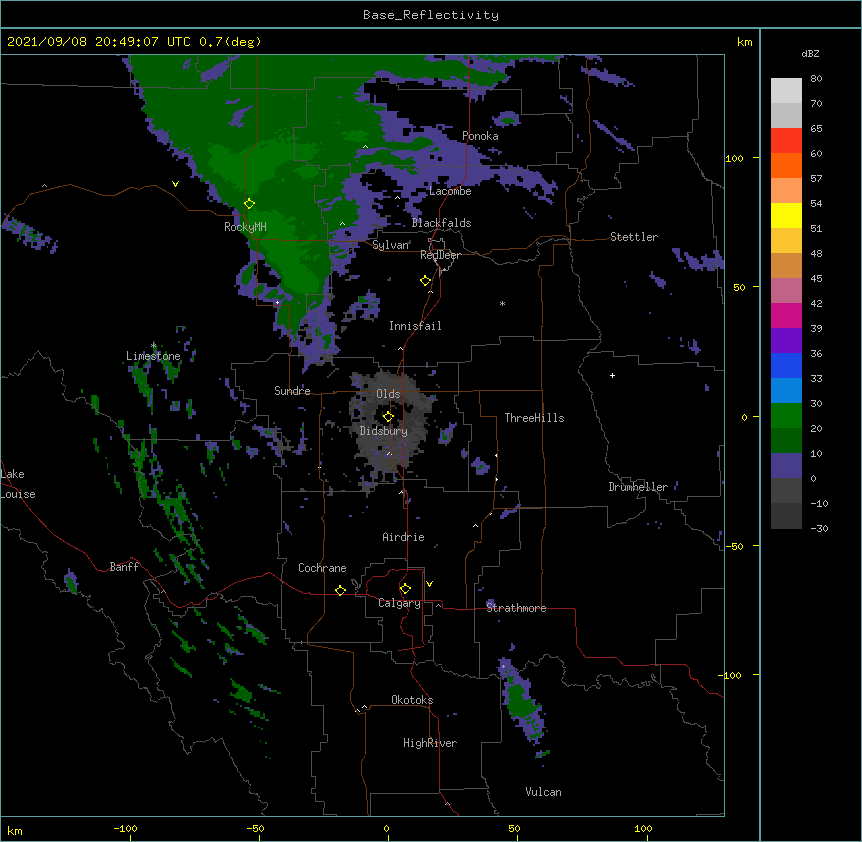Select the yellow diamond marker above Calgary label

[405, 589]
